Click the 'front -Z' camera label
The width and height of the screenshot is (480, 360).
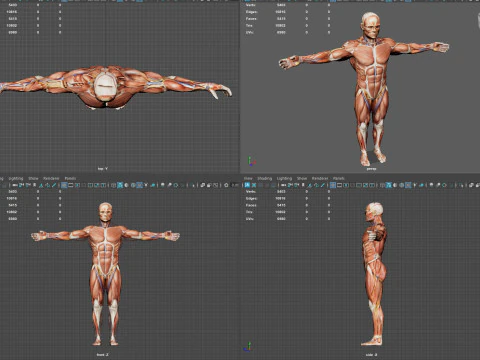tap(102, 355)
